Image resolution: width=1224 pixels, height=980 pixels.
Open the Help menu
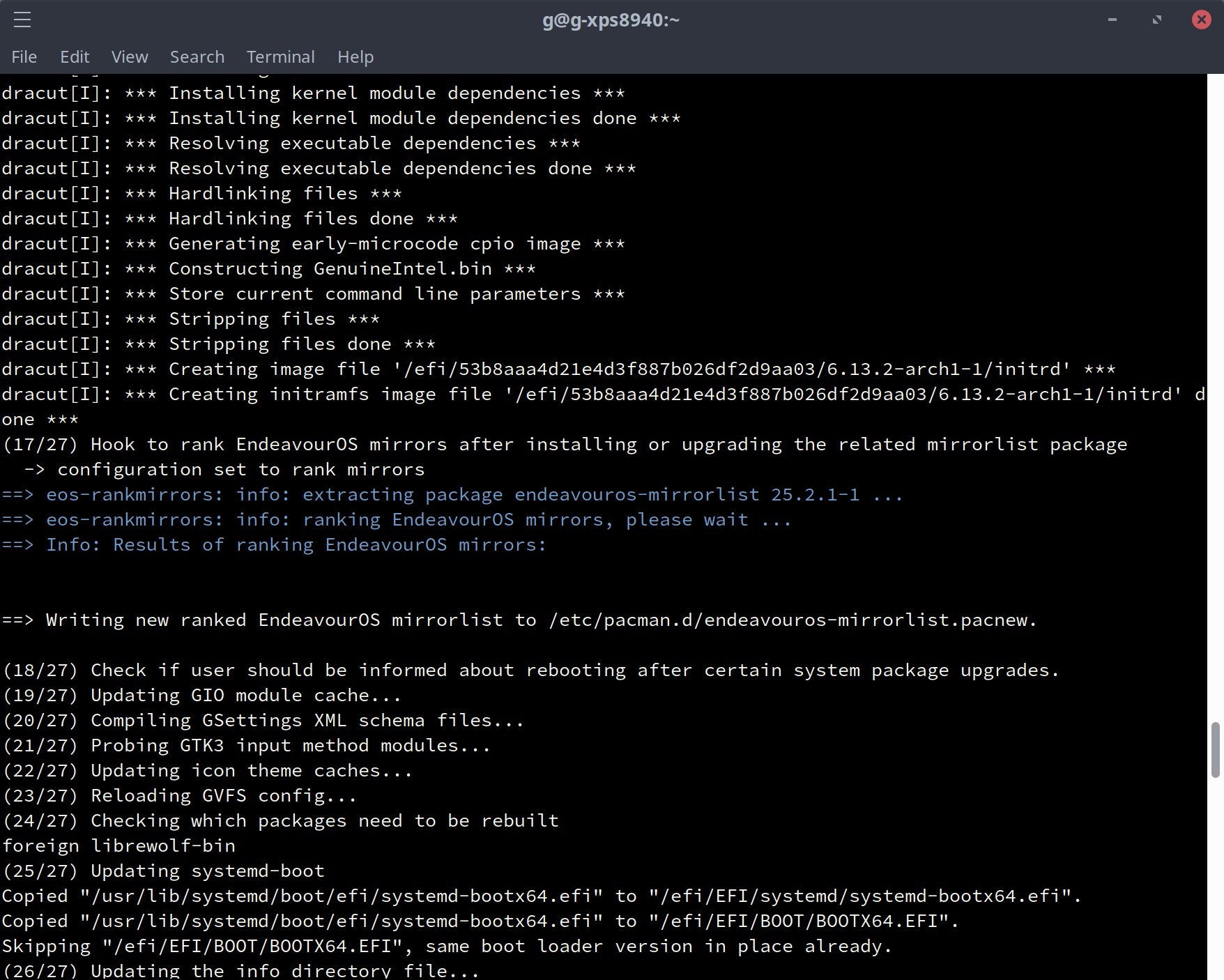(355, 57)
